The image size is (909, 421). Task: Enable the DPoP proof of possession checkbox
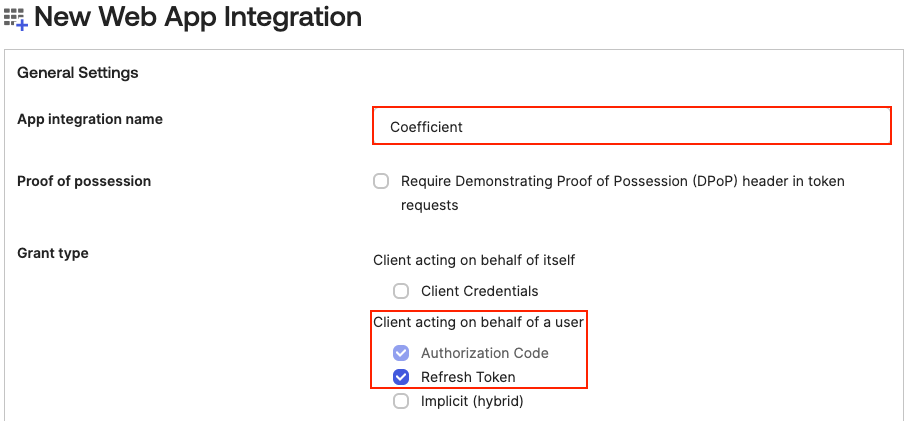pos(381,182)
